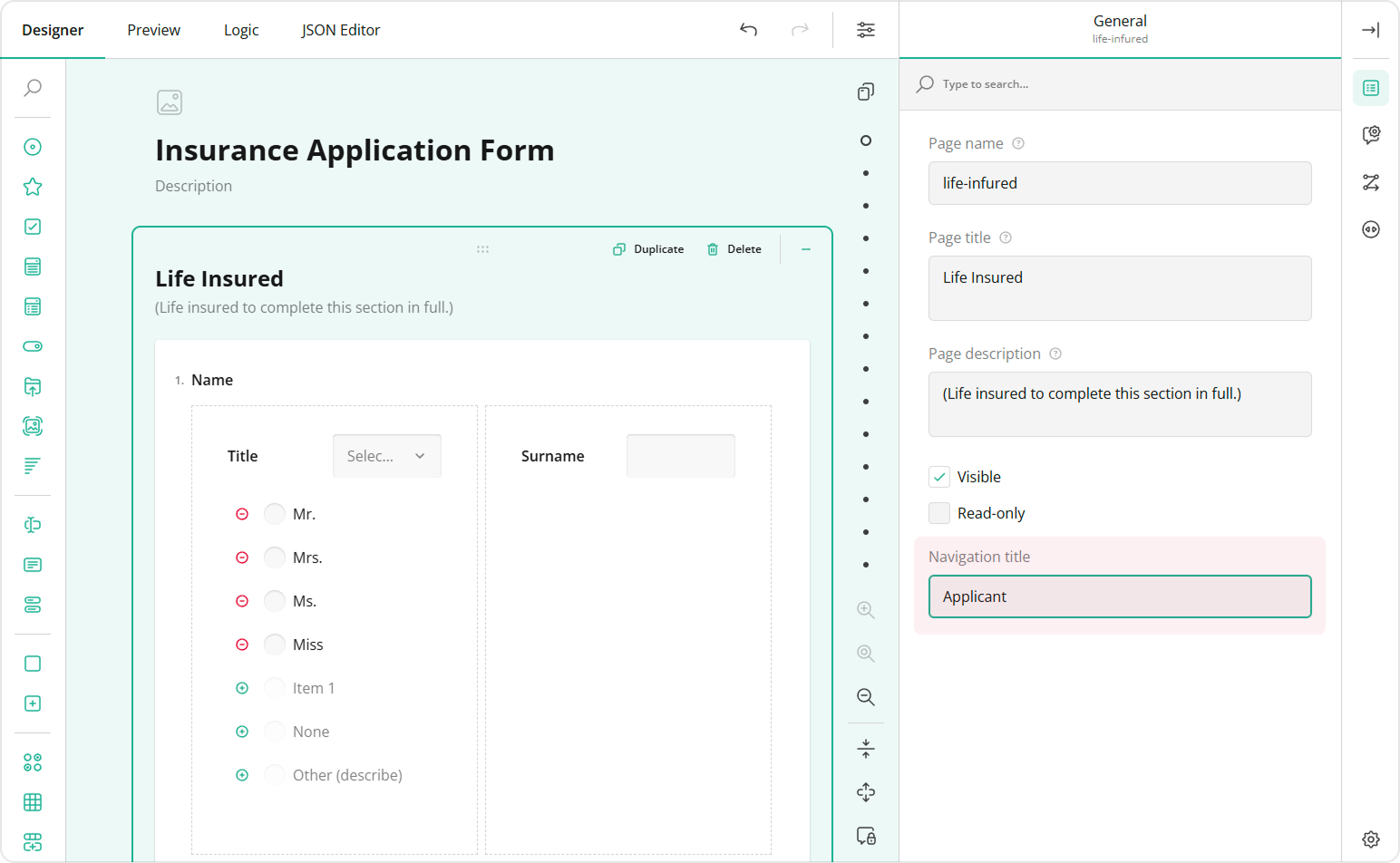Click the Delete page button
Screen dimensions: 1400x863
734,249
